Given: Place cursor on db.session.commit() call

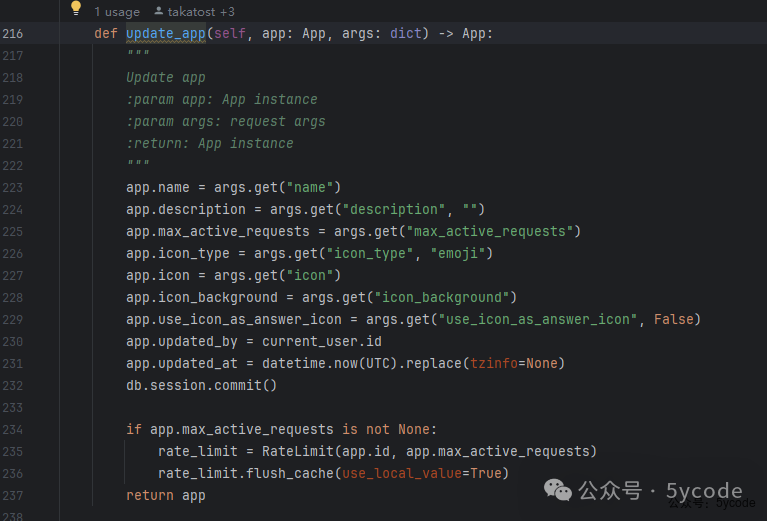Looking at the screenshot, I should point(201,386).
